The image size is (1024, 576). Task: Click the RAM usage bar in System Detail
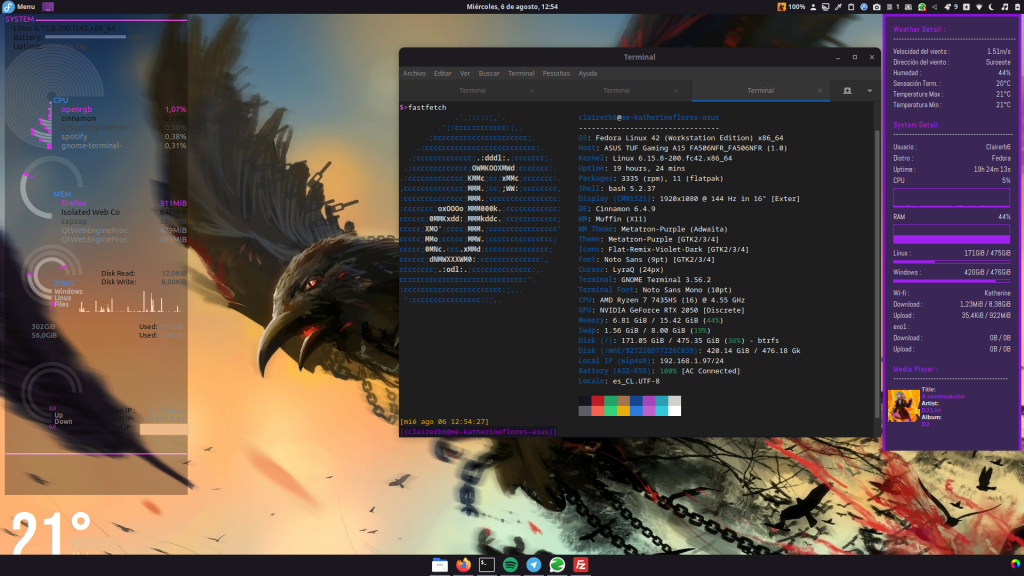pos(952,234)
